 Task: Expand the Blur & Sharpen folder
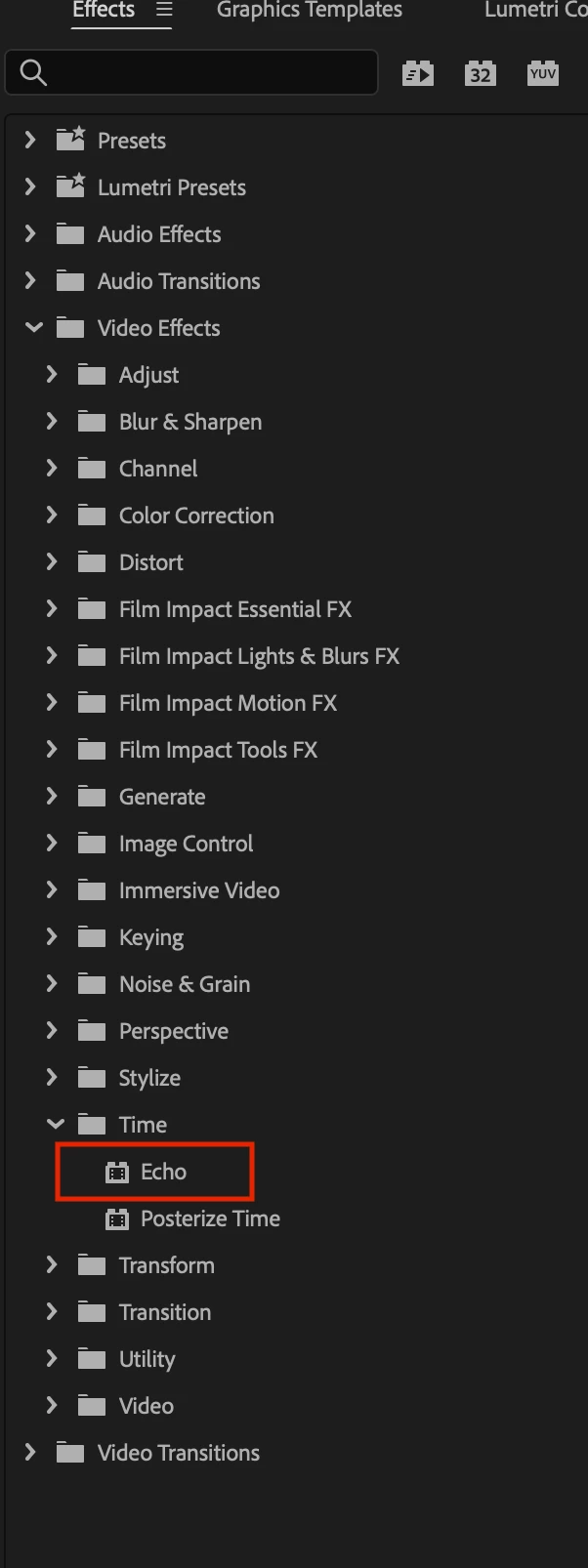(52, 422)
